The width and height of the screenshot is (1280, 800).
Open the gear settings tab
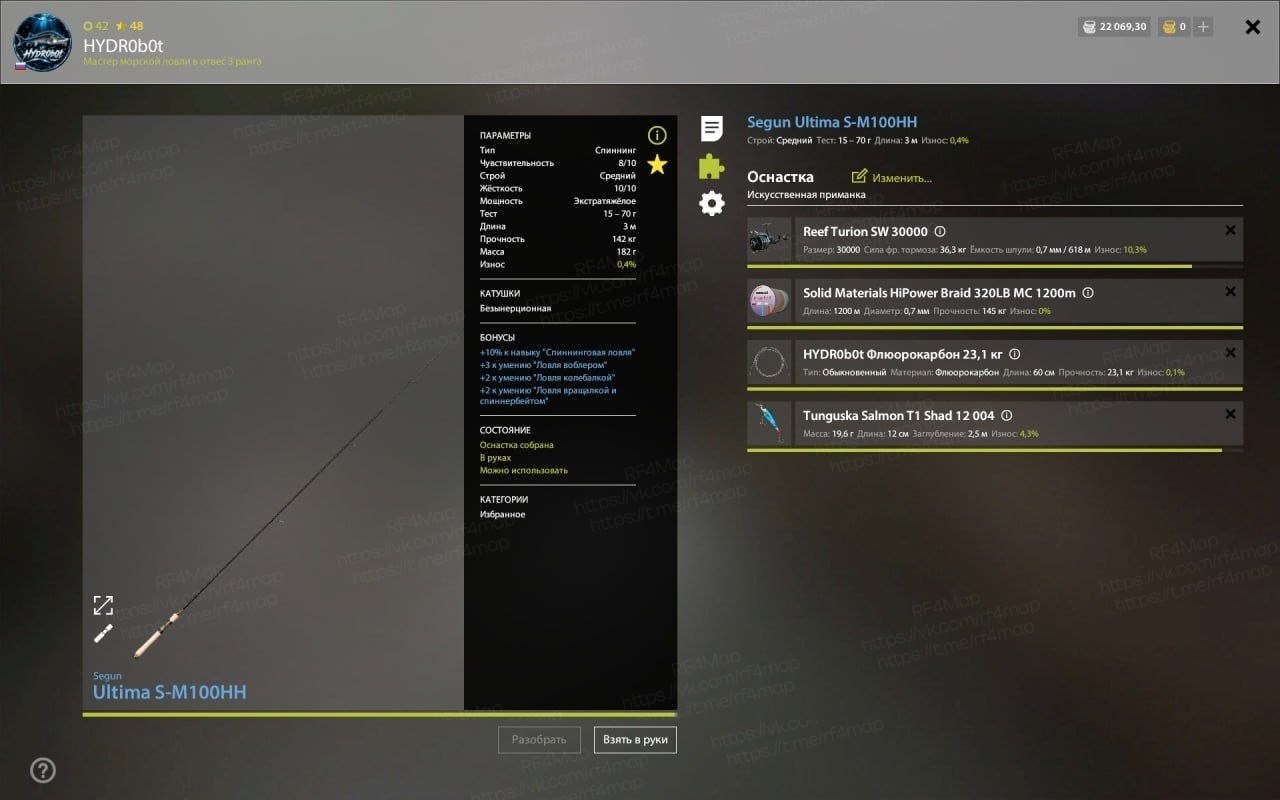(711, 204)
